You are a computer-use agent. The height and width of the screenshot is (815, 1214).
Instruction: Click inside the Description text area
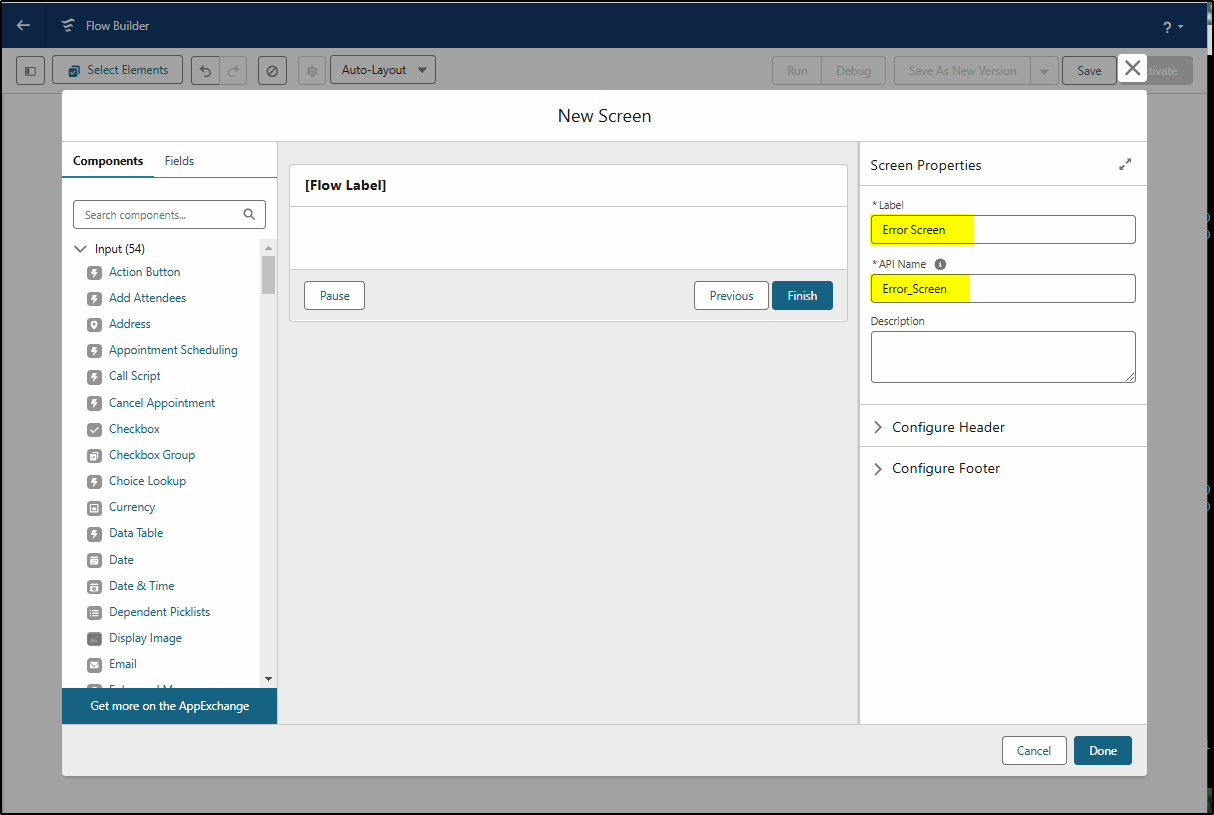[1002, 355]
